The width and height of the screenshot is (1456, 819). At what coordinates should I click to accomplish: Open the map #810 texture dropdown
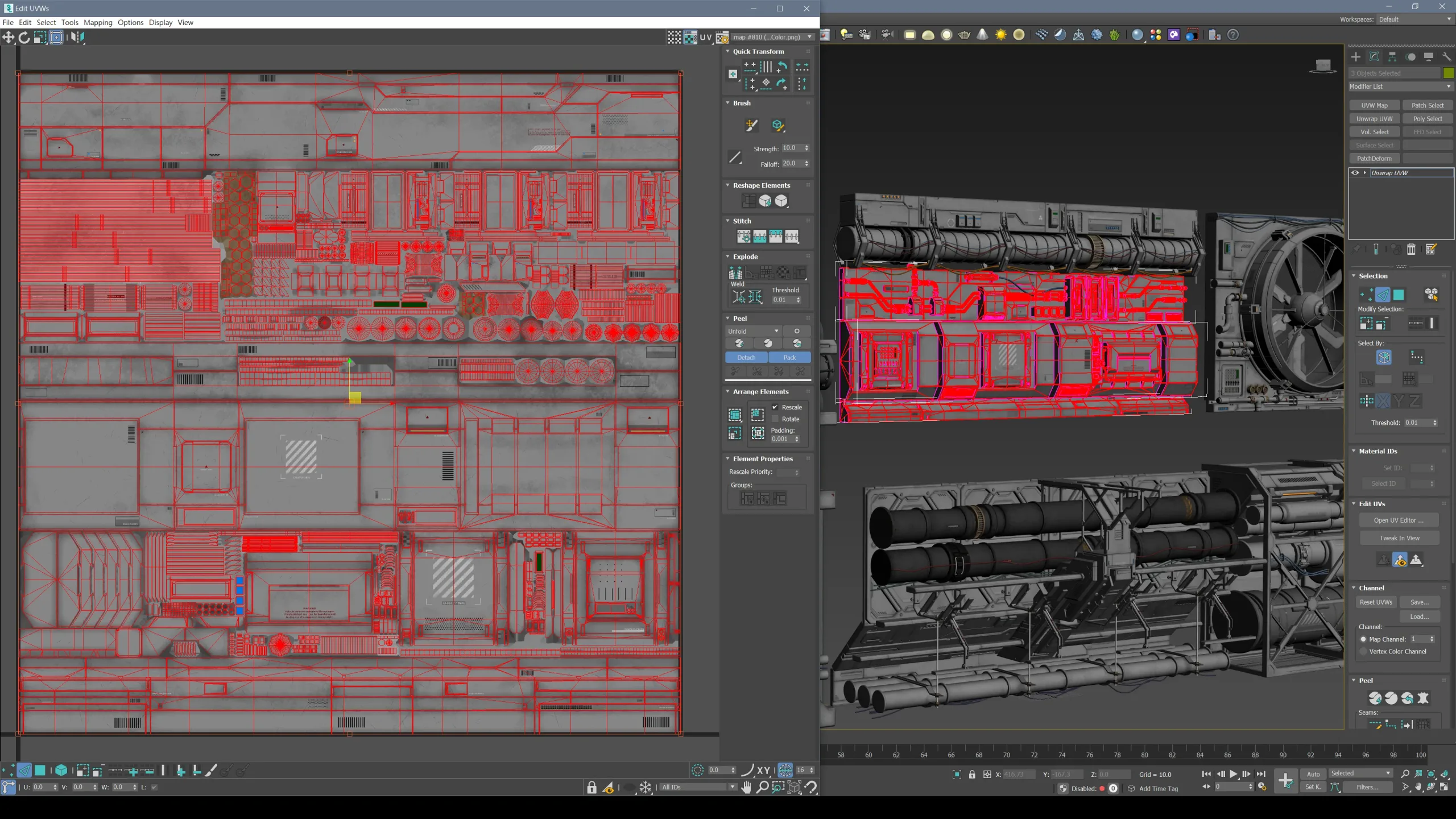point(772,37)
